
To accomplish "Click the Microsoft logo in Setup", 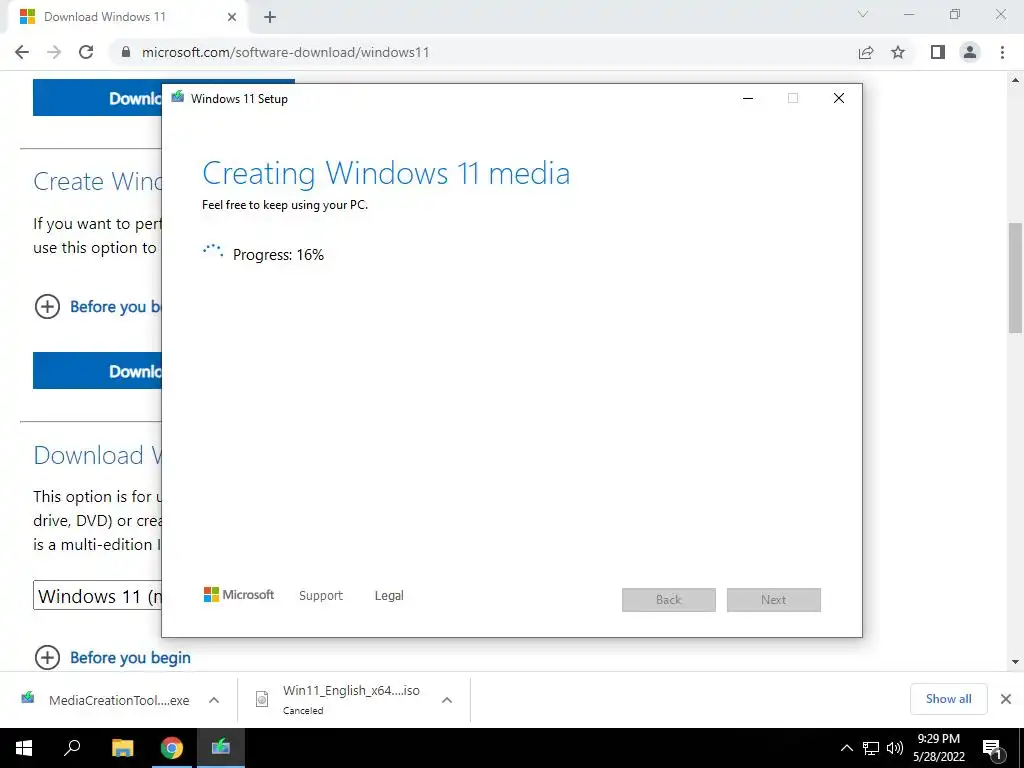I will [x=239, y=595].
